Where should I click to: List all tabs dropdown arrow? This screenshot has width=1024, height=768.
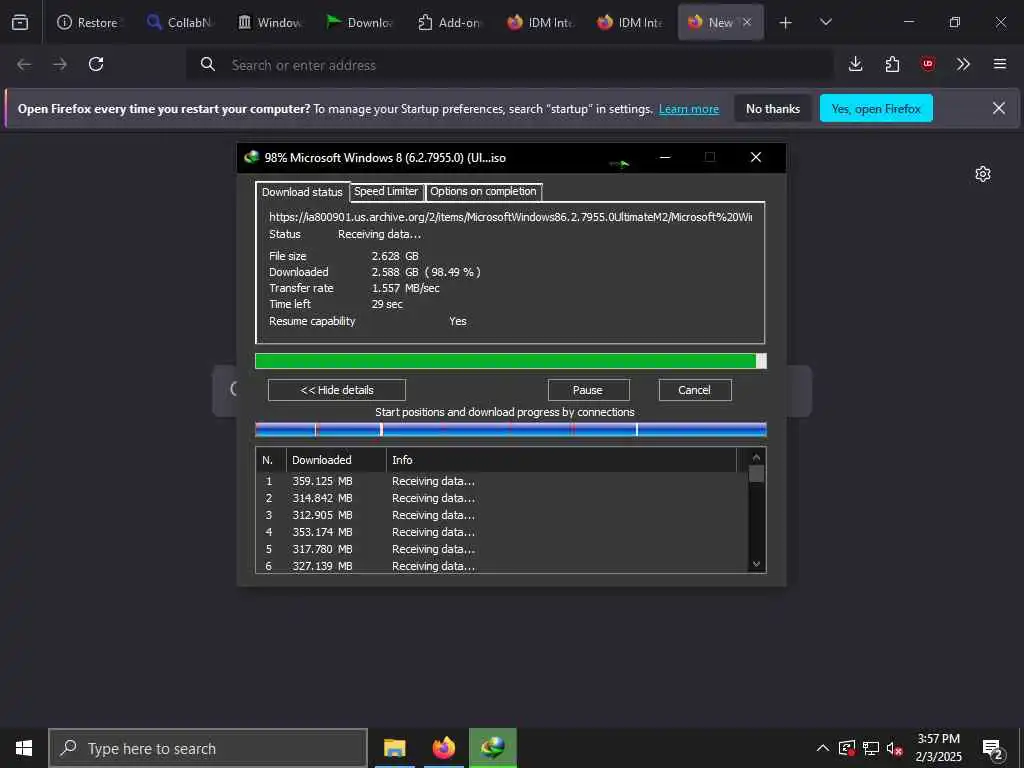[x=825, y=22]
